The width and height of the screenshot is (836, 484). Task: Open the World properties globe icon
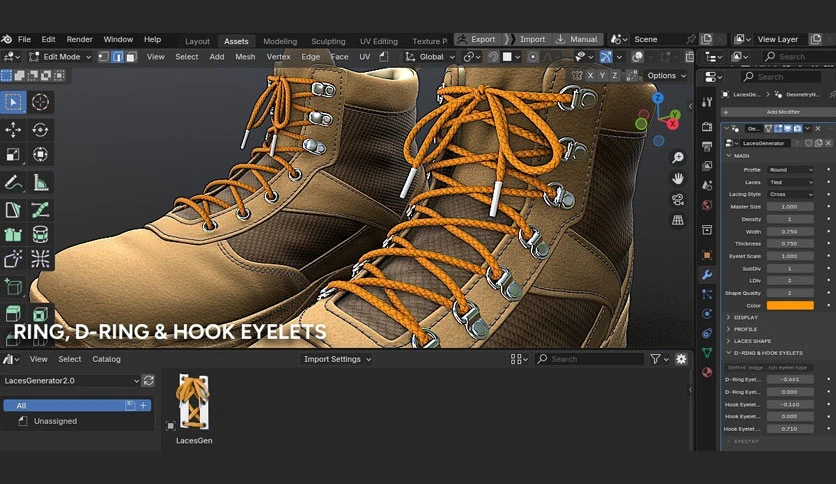tap(707, 205)
